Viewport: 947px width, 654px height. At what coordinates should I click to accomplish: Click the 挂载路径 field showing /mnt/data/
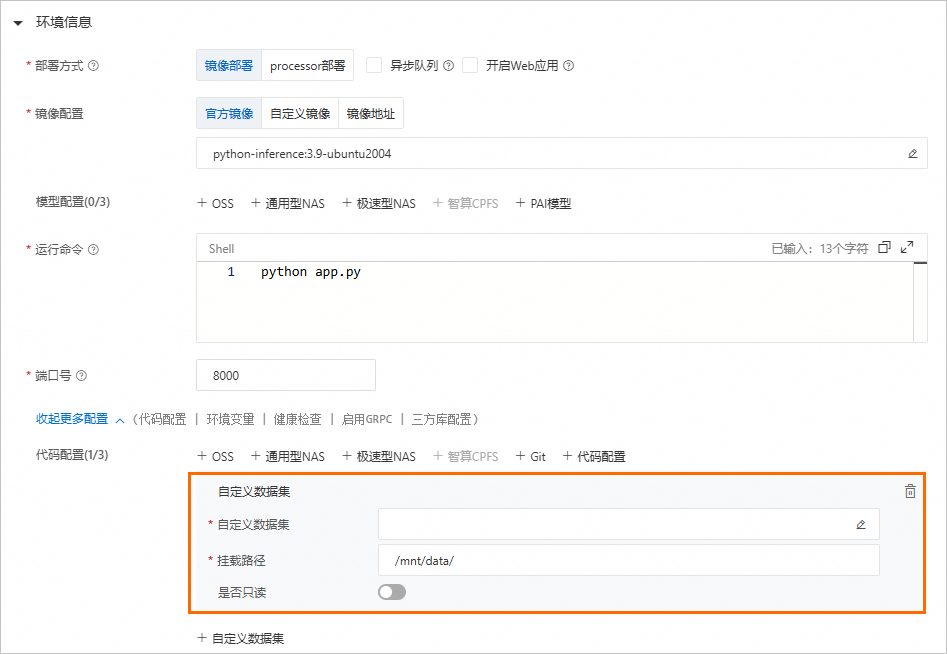[x=629, y=560]
